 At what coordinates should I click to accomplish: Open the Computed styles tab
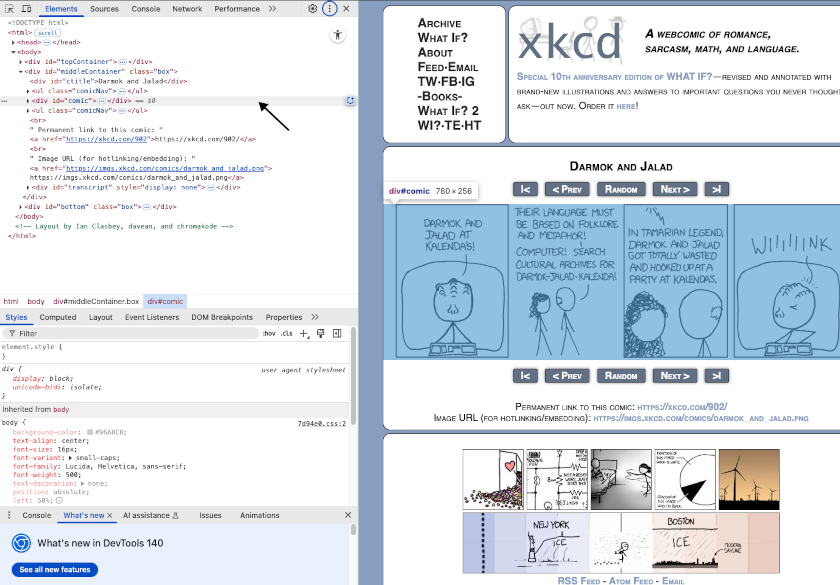click(x=58, y=317)
